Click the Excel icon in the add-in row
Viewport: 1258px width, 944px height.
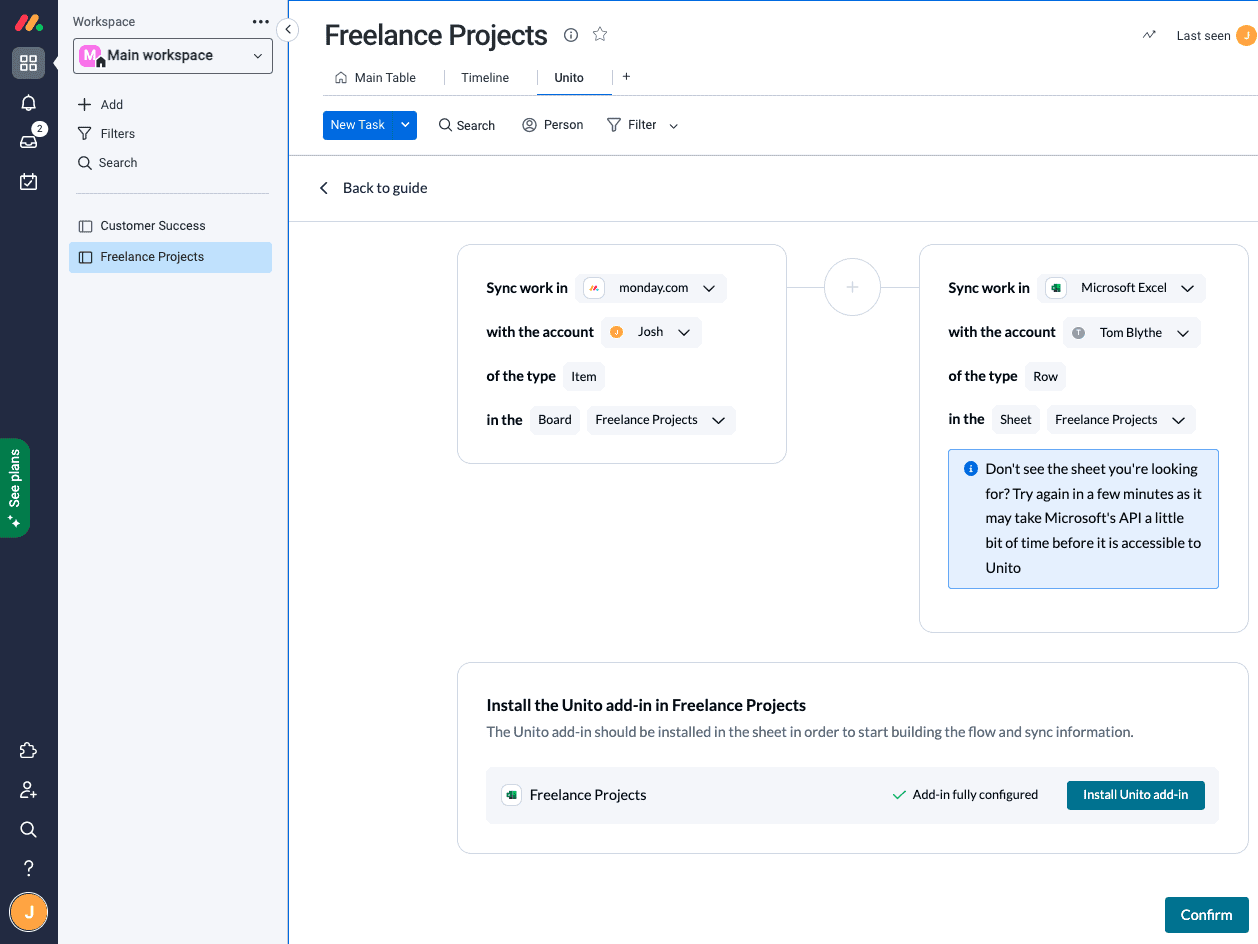511,795
